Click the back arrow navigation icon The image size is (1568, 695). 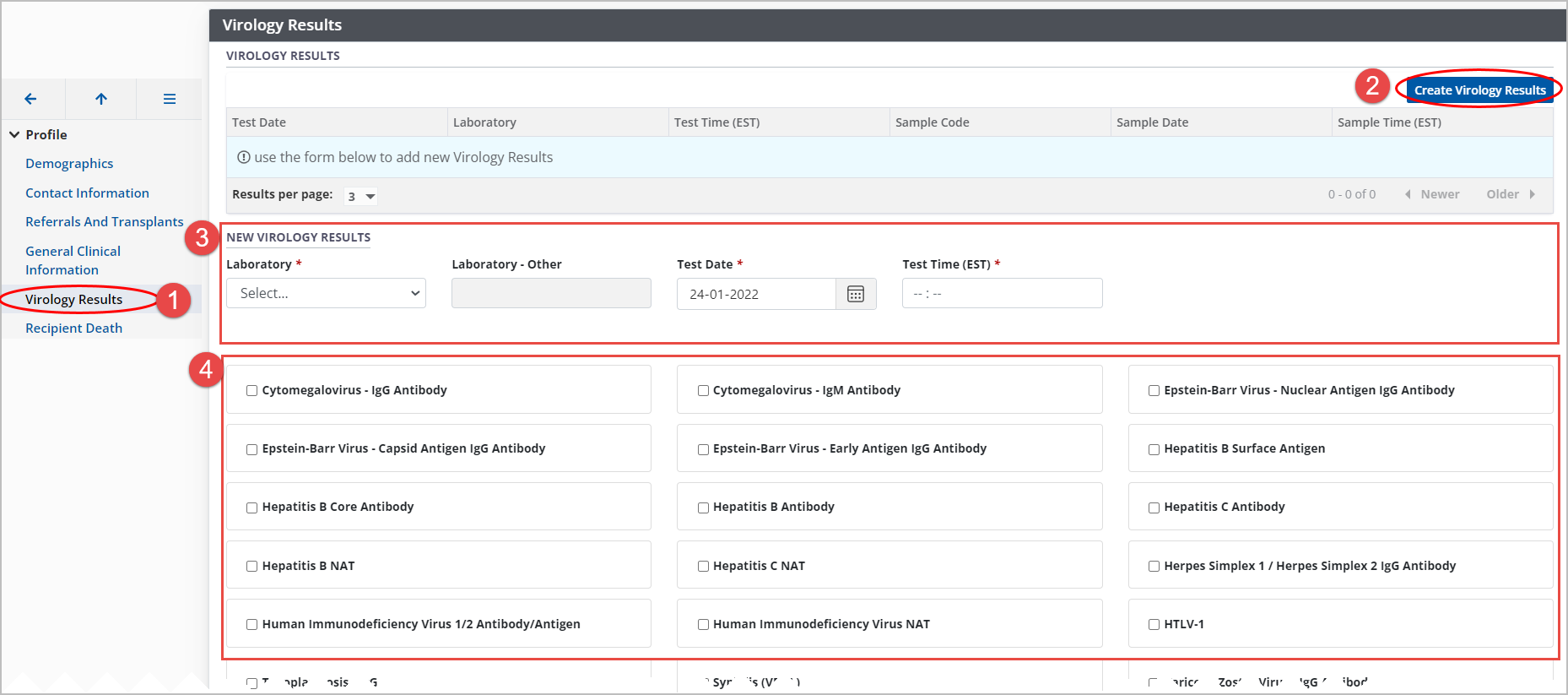tap(31, 99)
